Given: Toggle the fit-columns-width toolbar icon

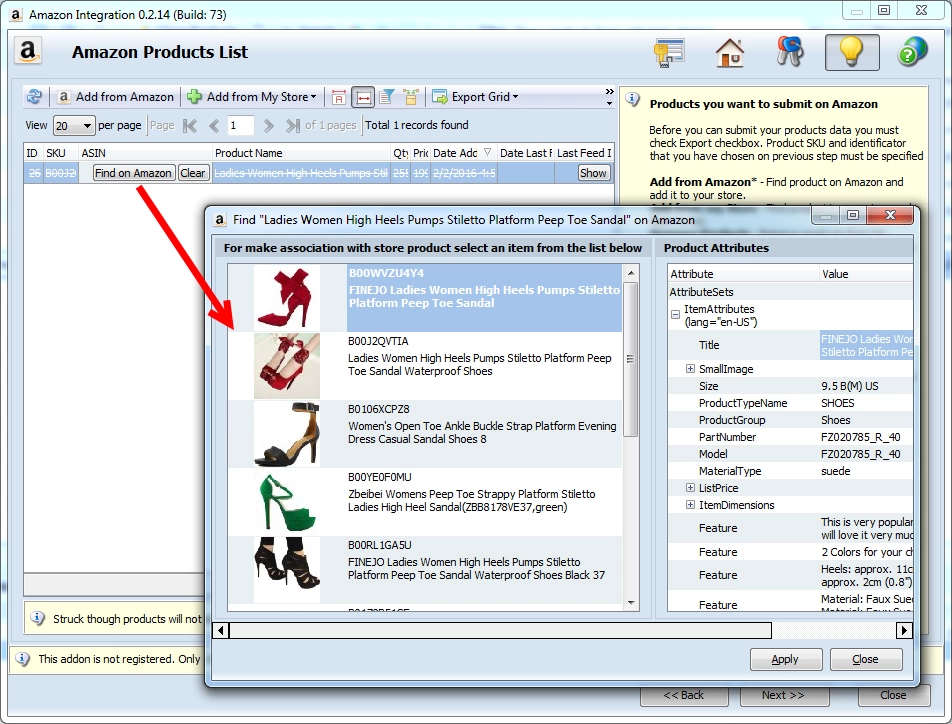Looking at the screenshot, I should pyautogui.click(x=363, y=97).
